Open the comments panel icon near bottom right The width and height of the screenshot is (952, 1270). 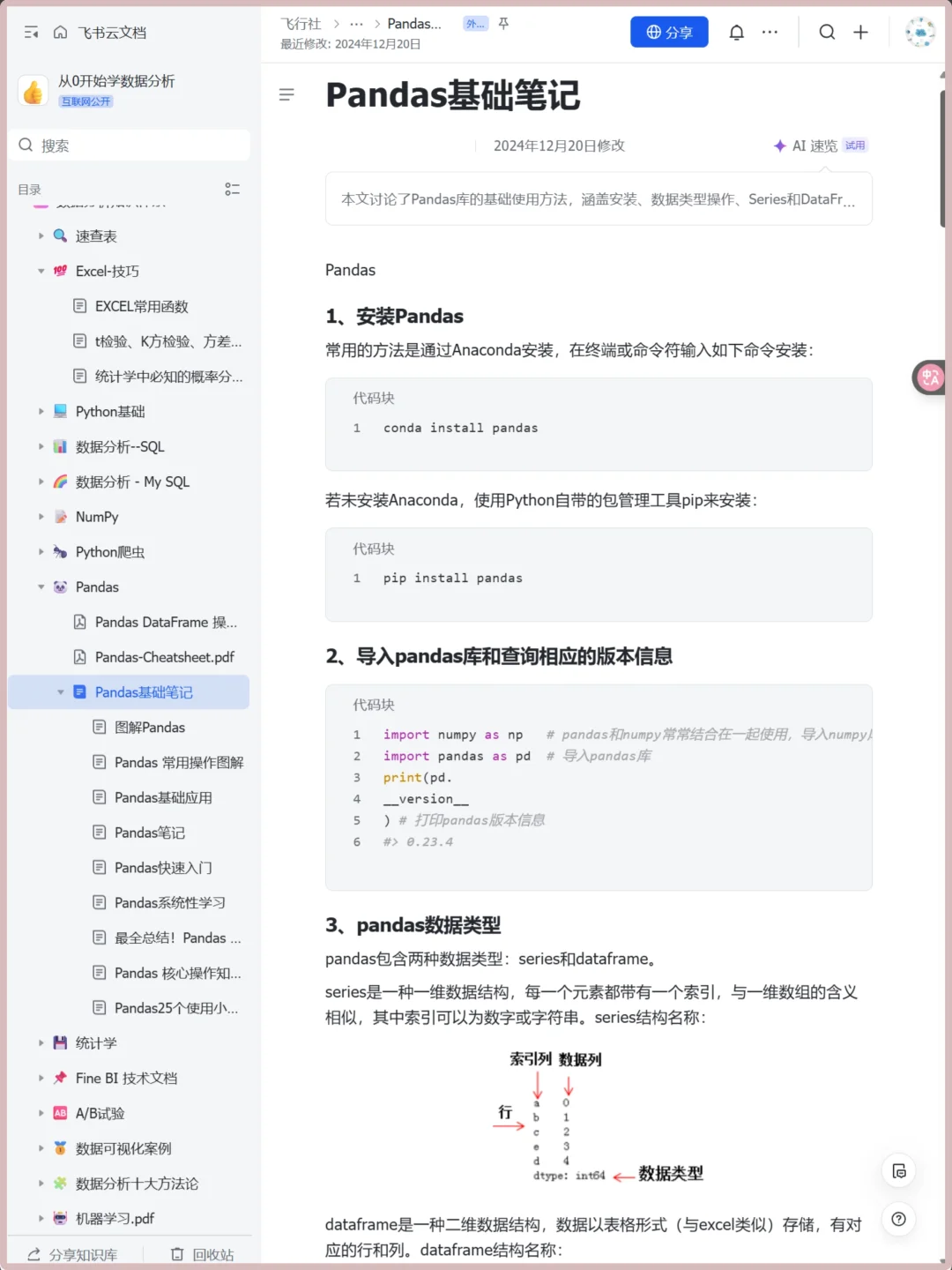pyautogui.click(x=898, y=1170)
